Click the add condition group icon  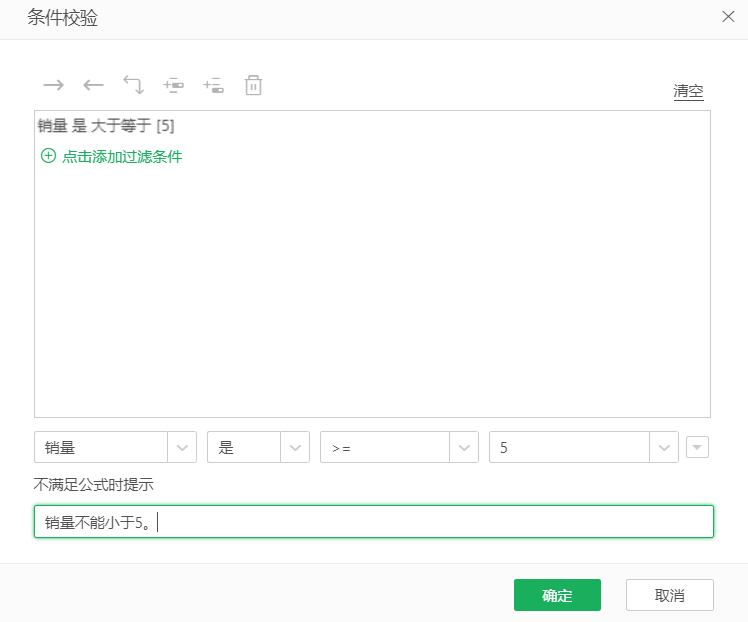[213, 85]
